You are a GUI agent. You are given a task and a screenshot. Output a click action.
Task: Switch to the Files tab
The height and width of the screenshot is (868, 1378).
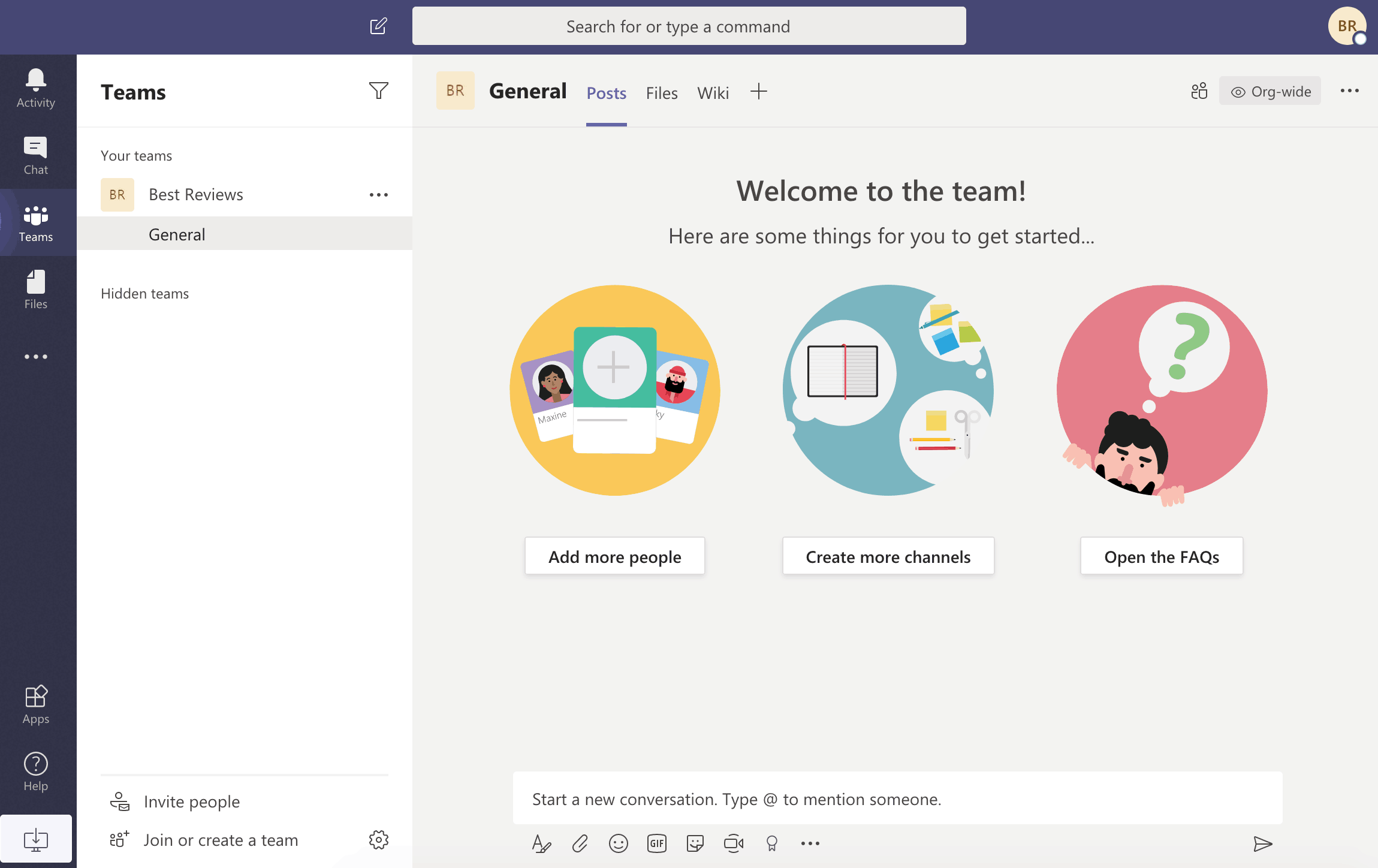[661, 93]
